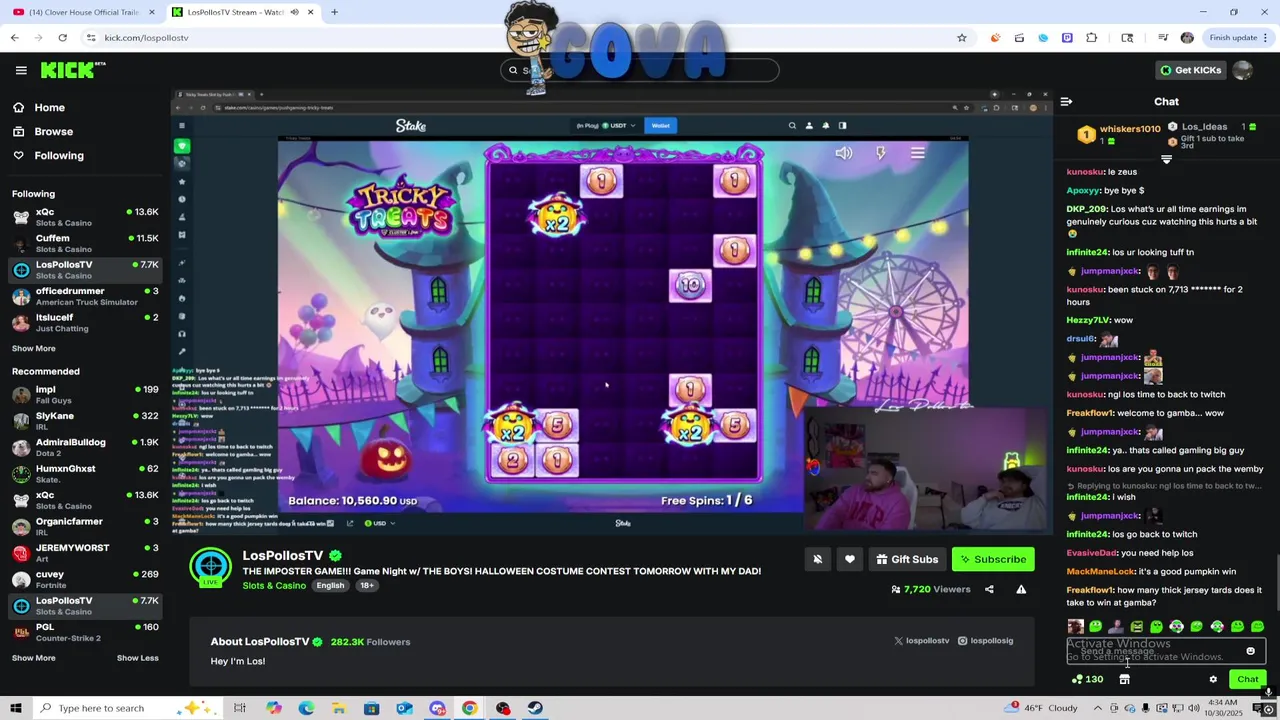Open chat settings gear

1213,679
